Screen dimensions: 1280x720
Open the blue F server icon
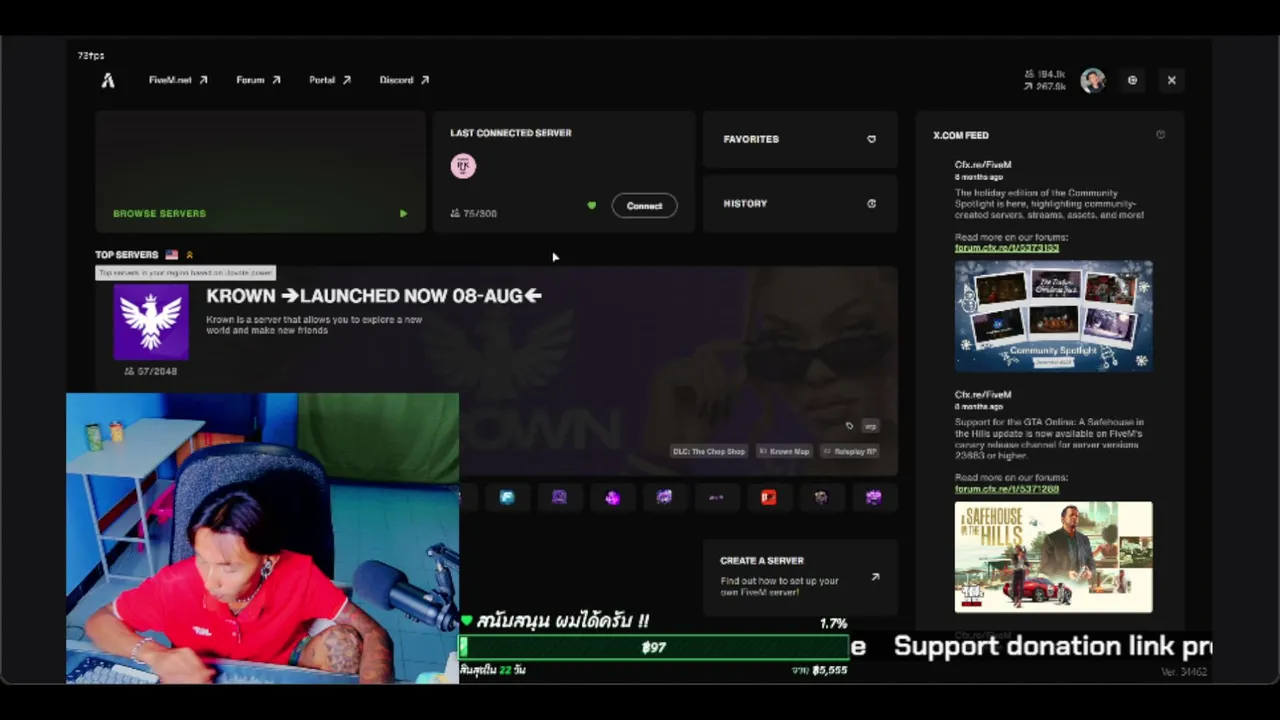[507, 497]
